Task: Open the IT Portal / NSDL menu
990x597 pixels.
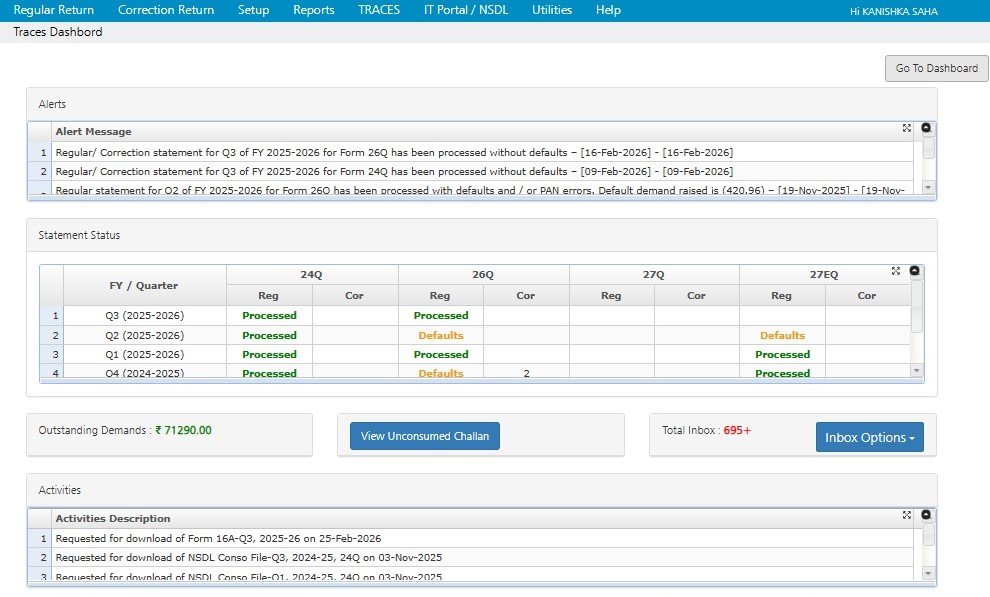Action: (466, 10)
